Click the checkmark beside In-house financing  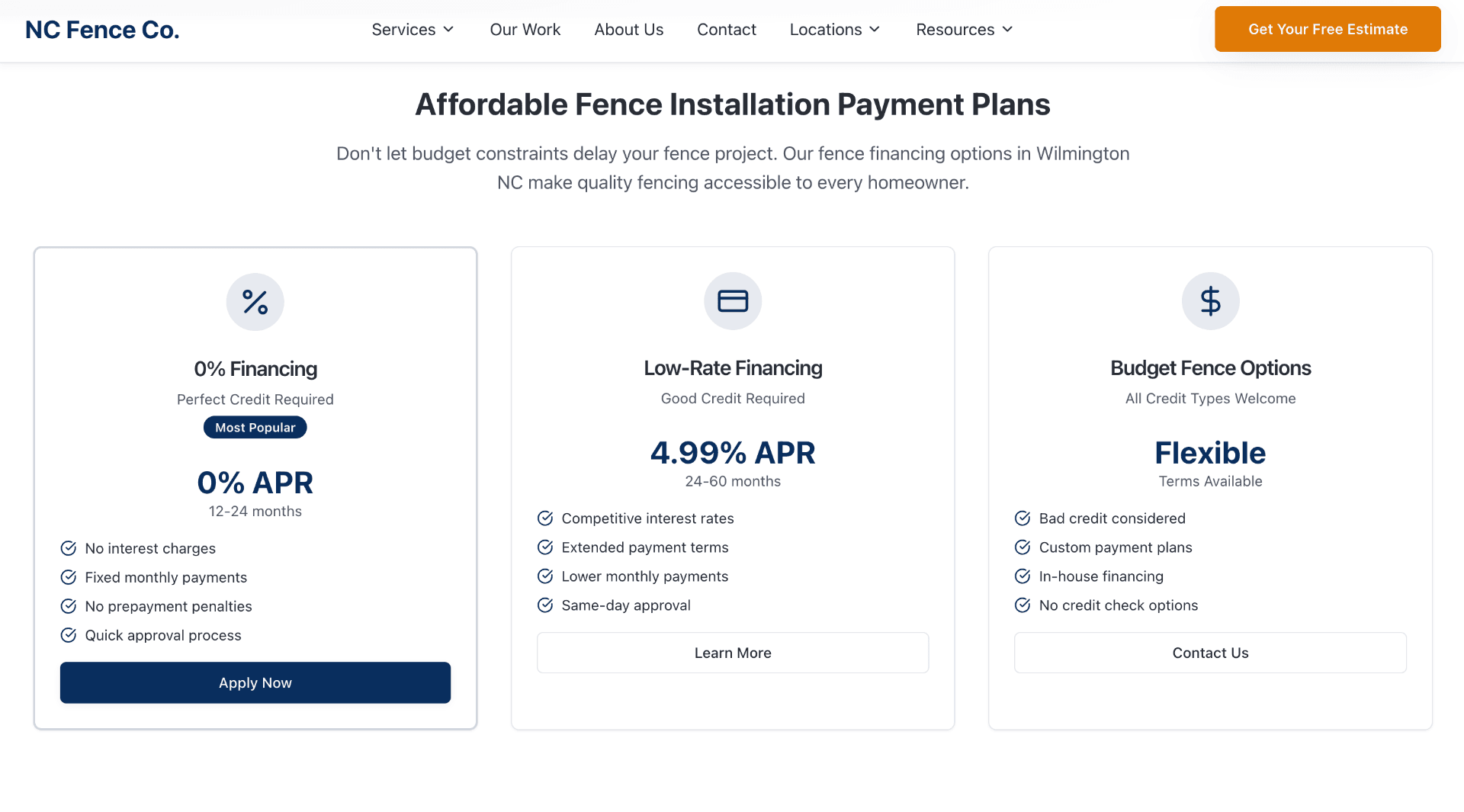tap(1023, 576)
